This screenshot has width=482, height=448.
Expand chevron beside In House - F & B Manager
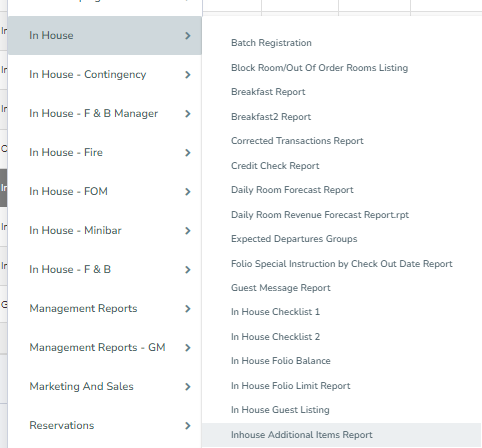[x=188, y=114]
